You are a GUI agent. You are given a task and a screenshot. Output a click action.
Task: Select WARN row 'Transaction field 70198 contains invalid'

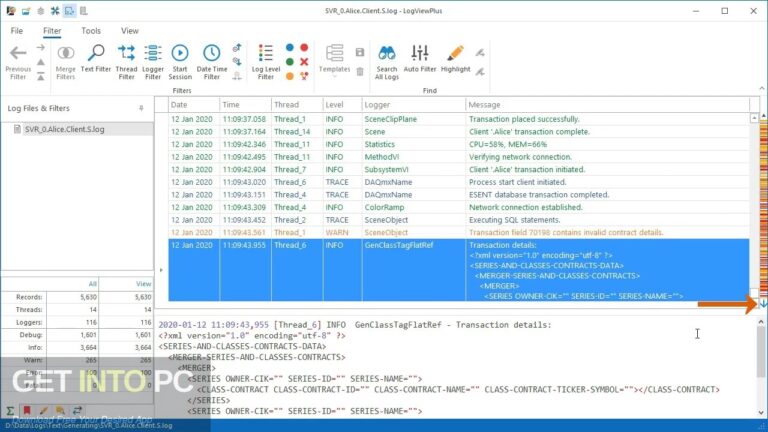click(459, 233)
